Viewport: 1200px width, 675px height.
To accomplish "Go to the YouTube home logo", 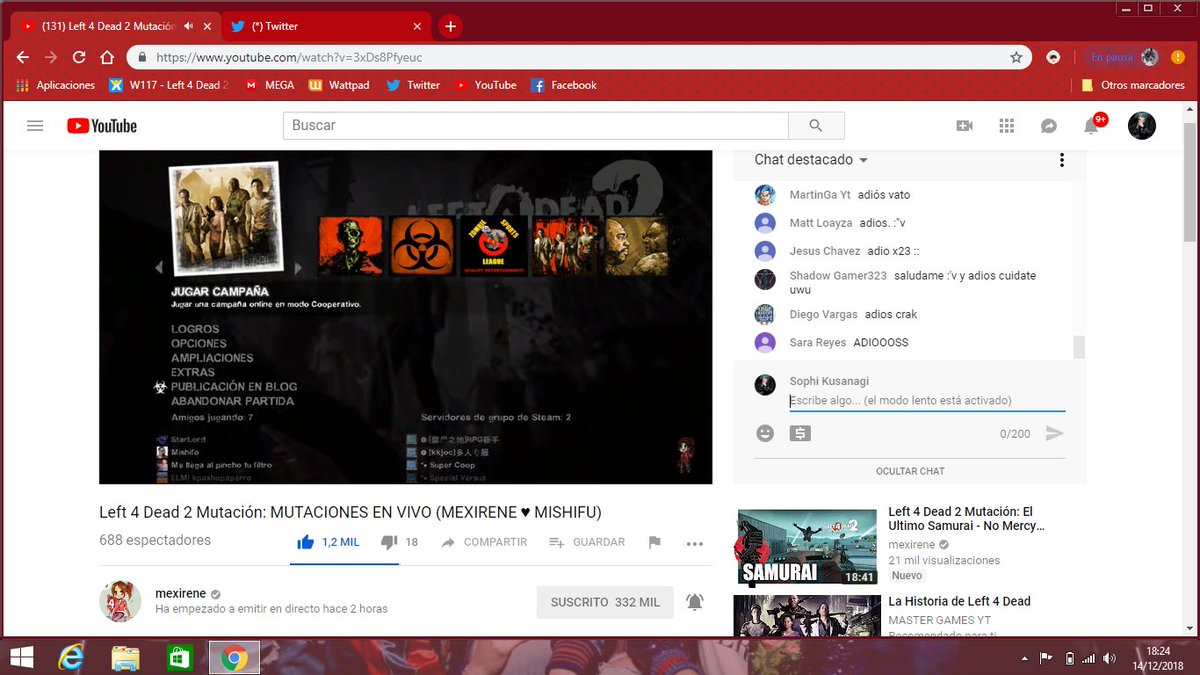I will click(x=102, y=126).
